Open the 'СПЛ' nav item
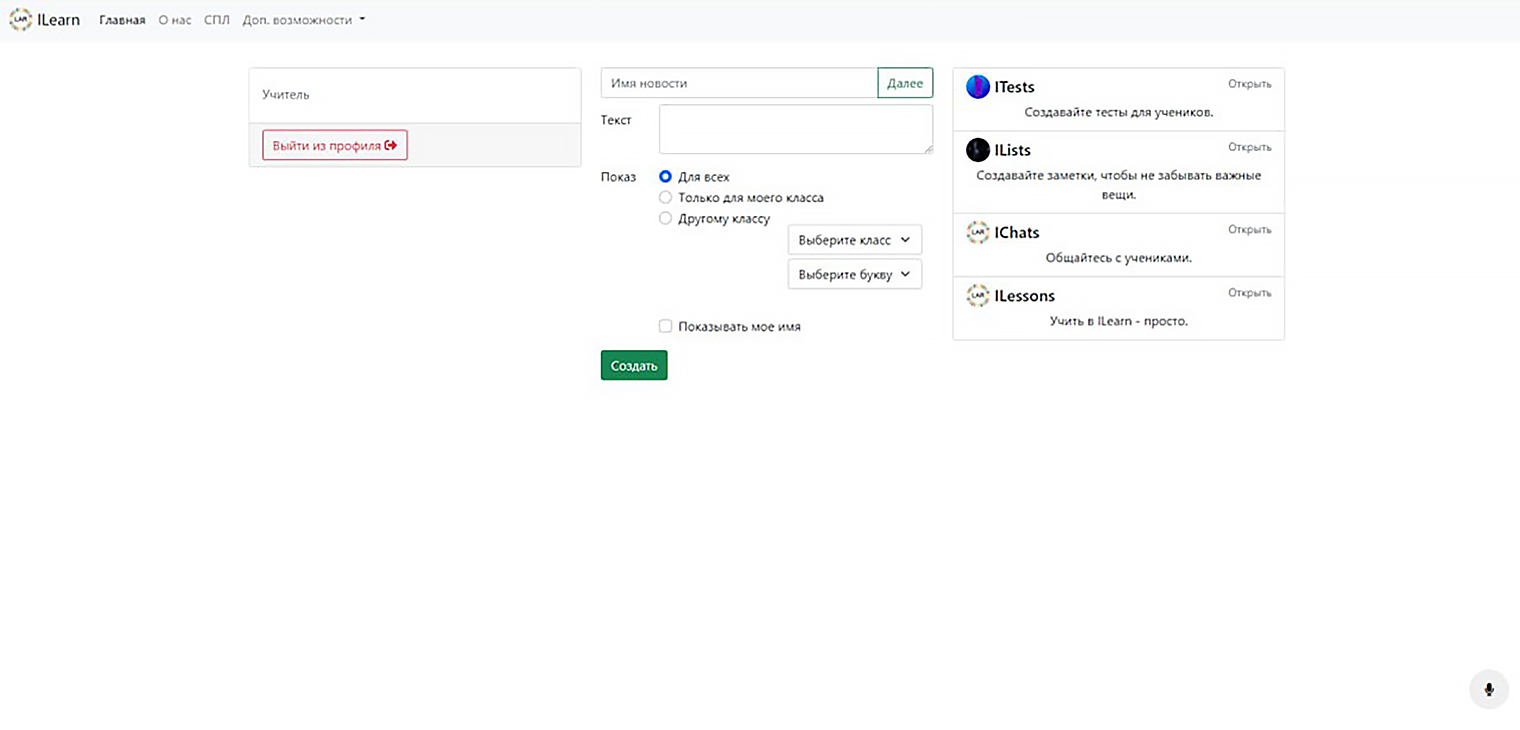The height and width of the screenshot is (730, 1520). [x=217, y=20]
